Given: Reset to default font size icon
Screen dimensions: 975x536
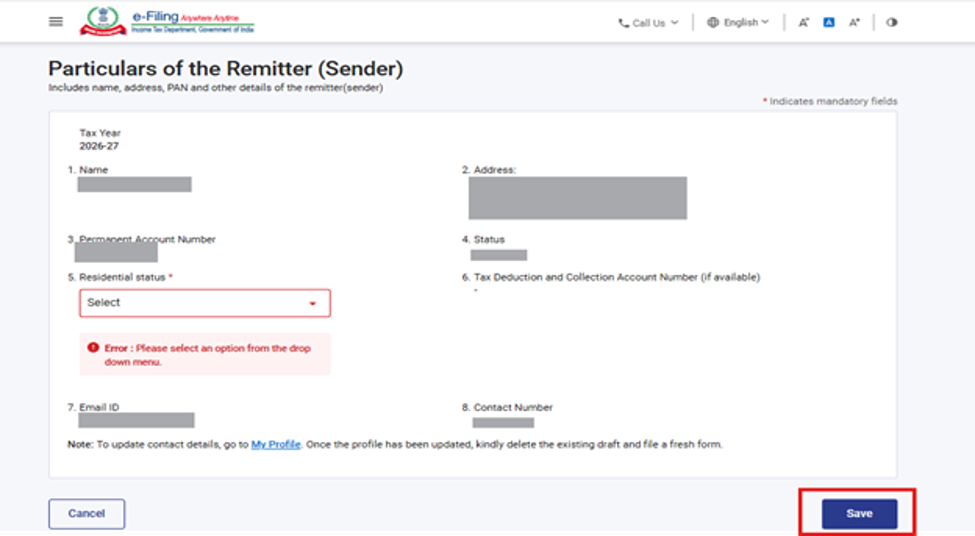Looking at the screenshot, I should coord(829,22).
